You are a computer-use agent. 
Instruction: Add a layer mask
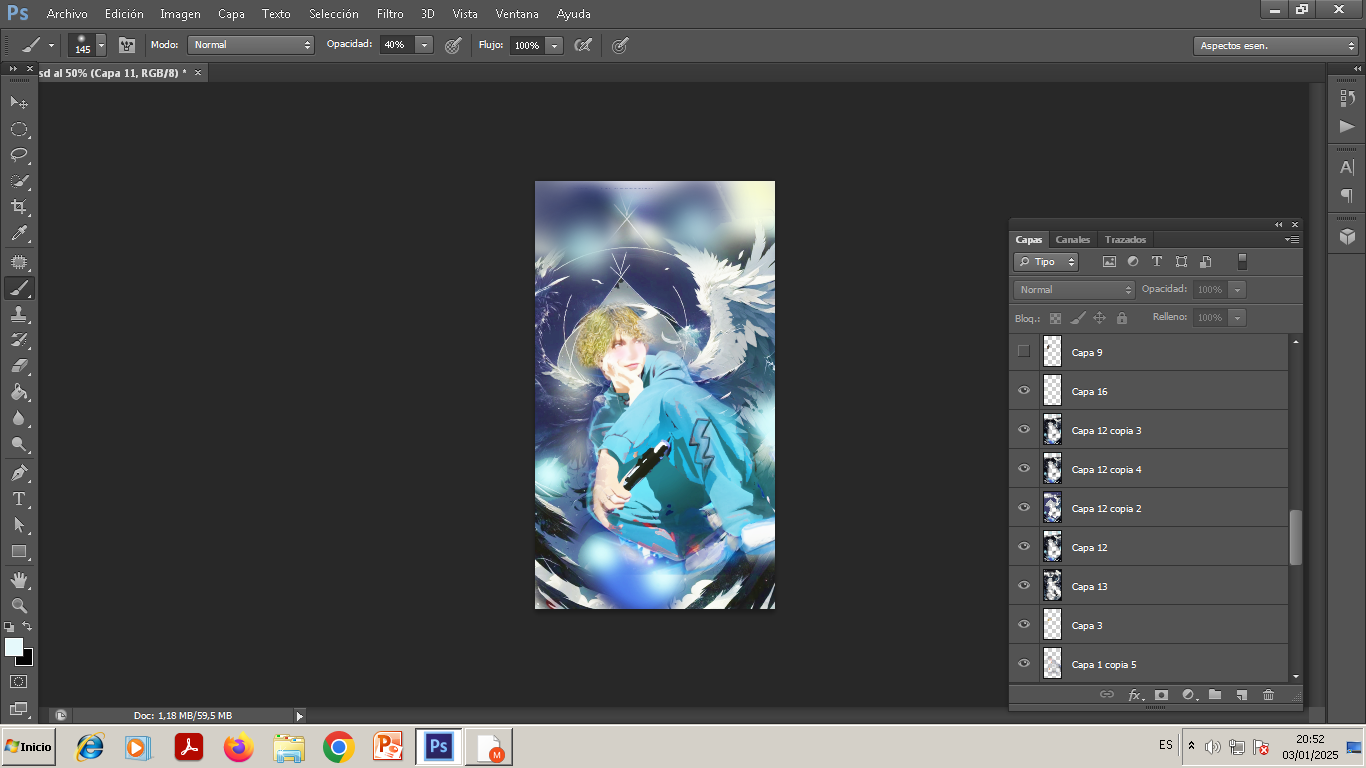[x=1161, y=695]
